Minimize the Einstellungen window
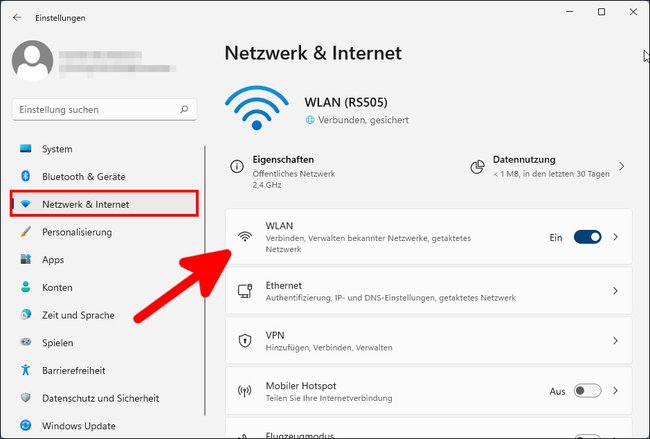The image size is (650, 439). (x=570, y=12)
